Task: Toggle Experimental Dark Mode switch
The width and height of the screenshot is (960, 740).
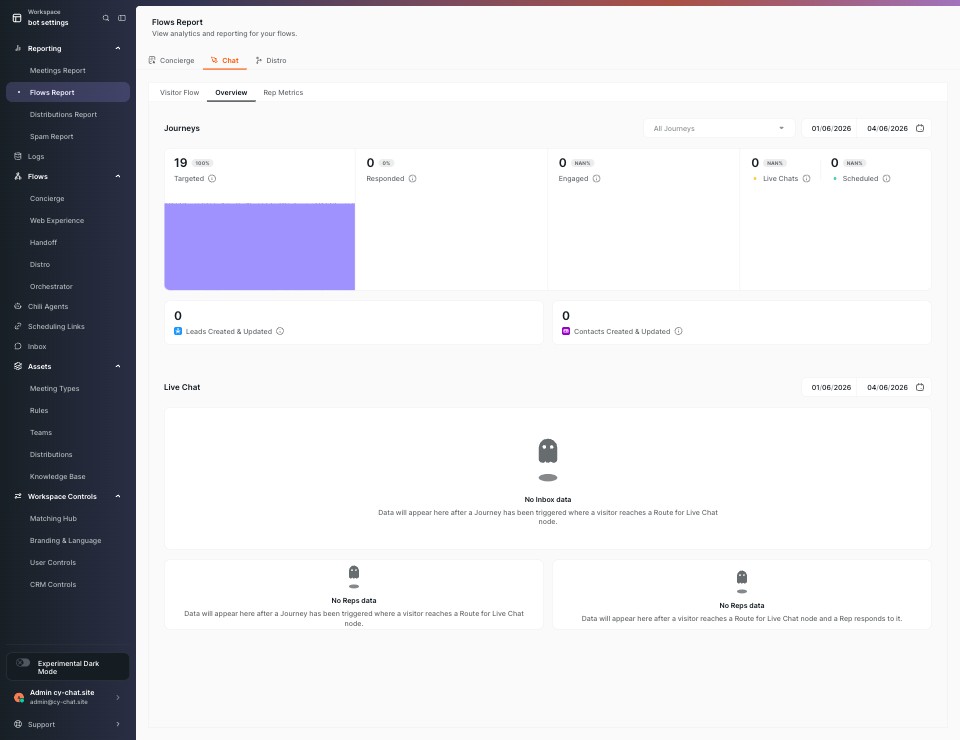Action: tap(23, 663)
